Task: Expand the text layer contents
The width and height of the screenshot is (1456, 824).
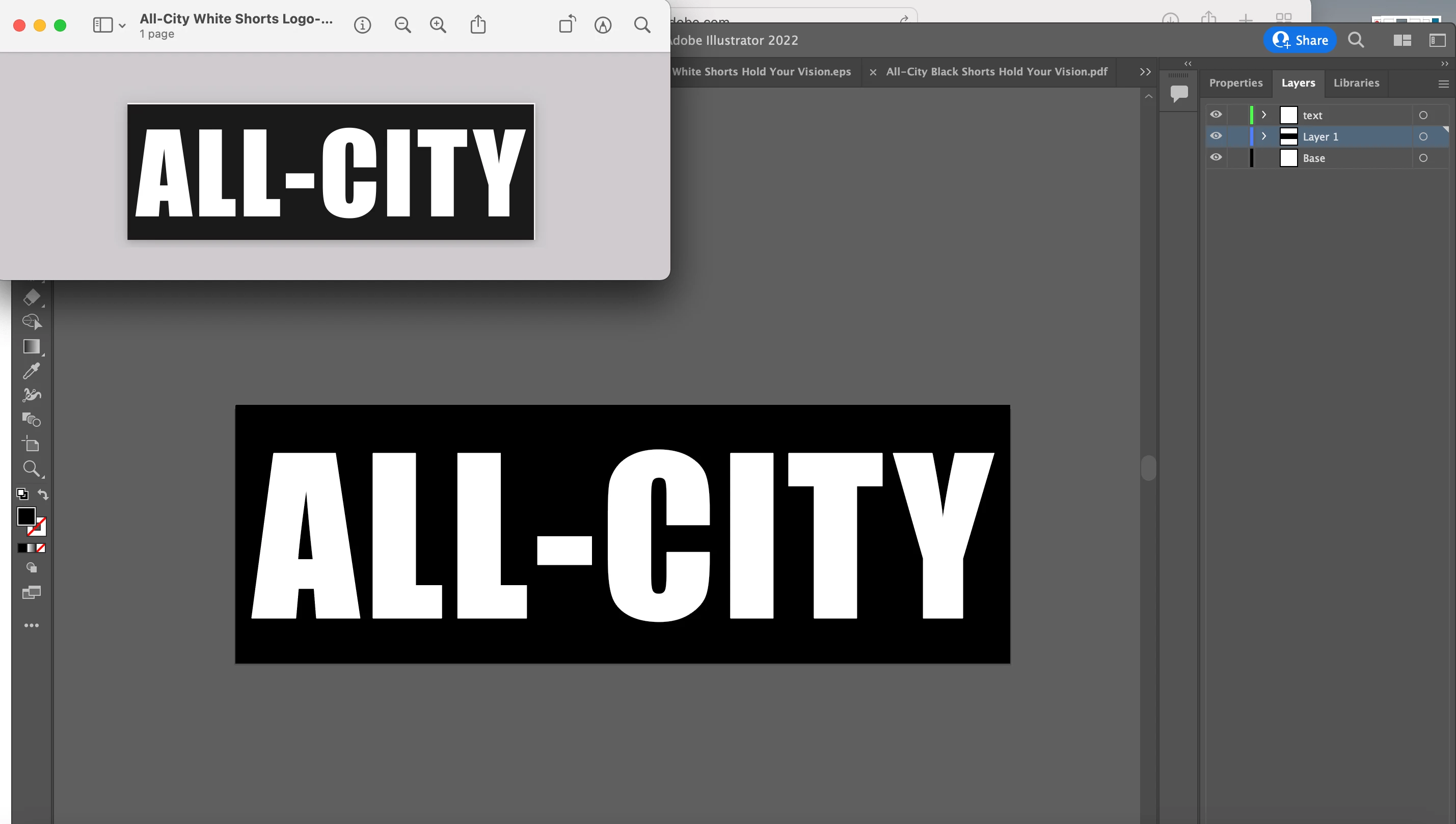Action: tap(1263, 115)
